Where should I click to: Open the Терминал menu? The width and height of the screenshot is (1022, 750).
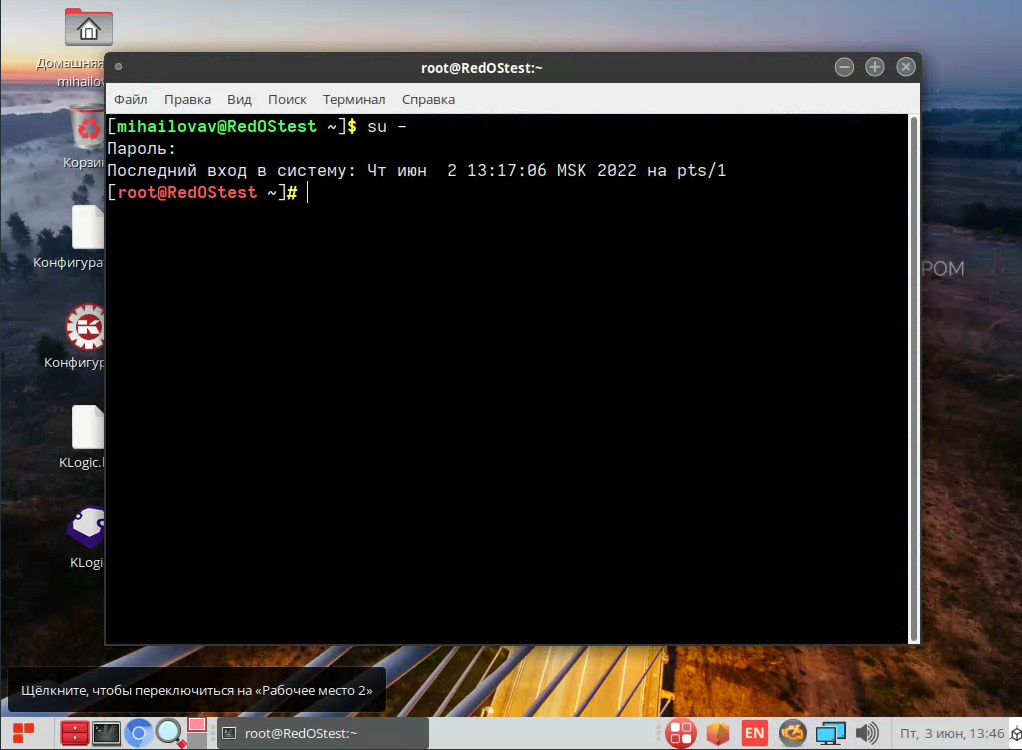[353, 100]
